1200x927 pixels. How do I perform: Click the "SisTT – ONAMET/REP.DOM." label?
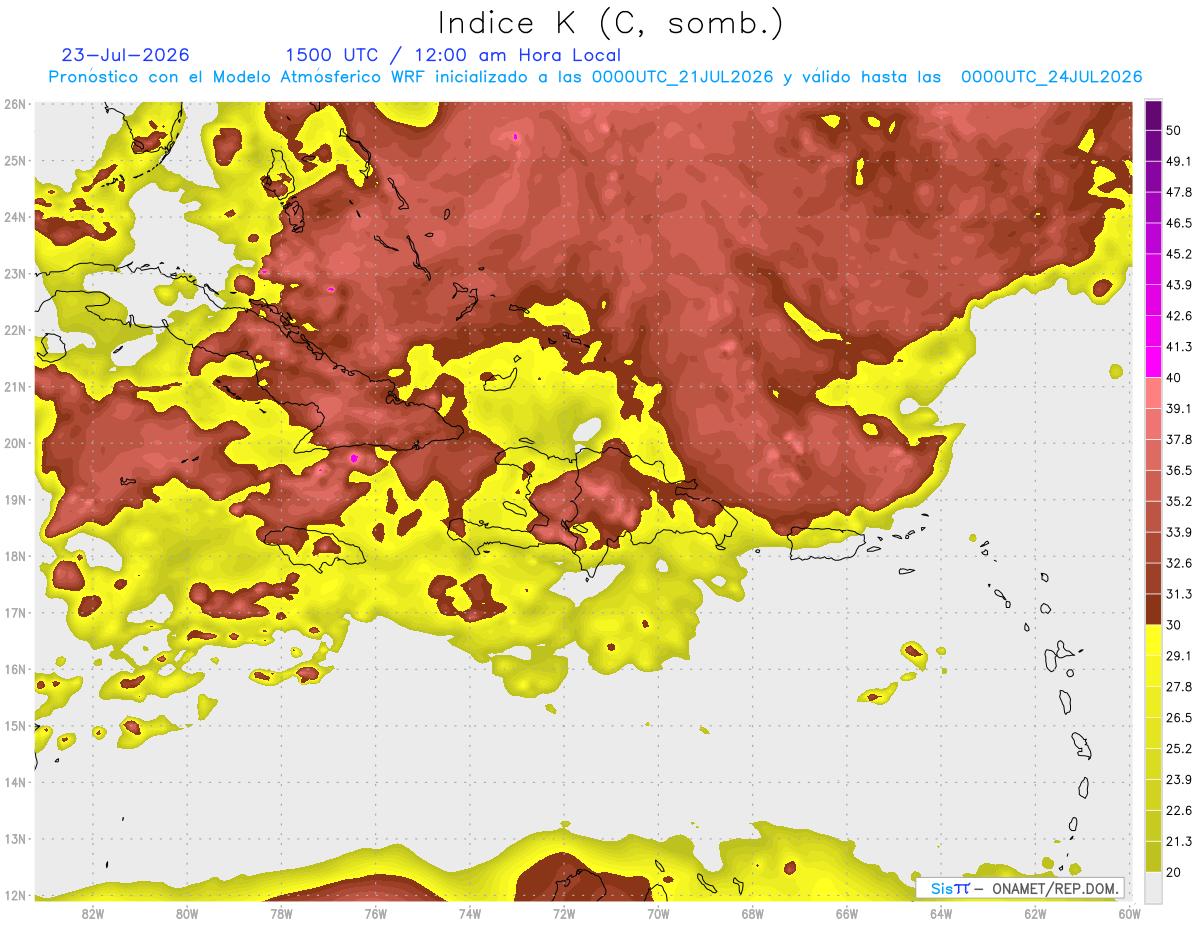click(1020, 888)
